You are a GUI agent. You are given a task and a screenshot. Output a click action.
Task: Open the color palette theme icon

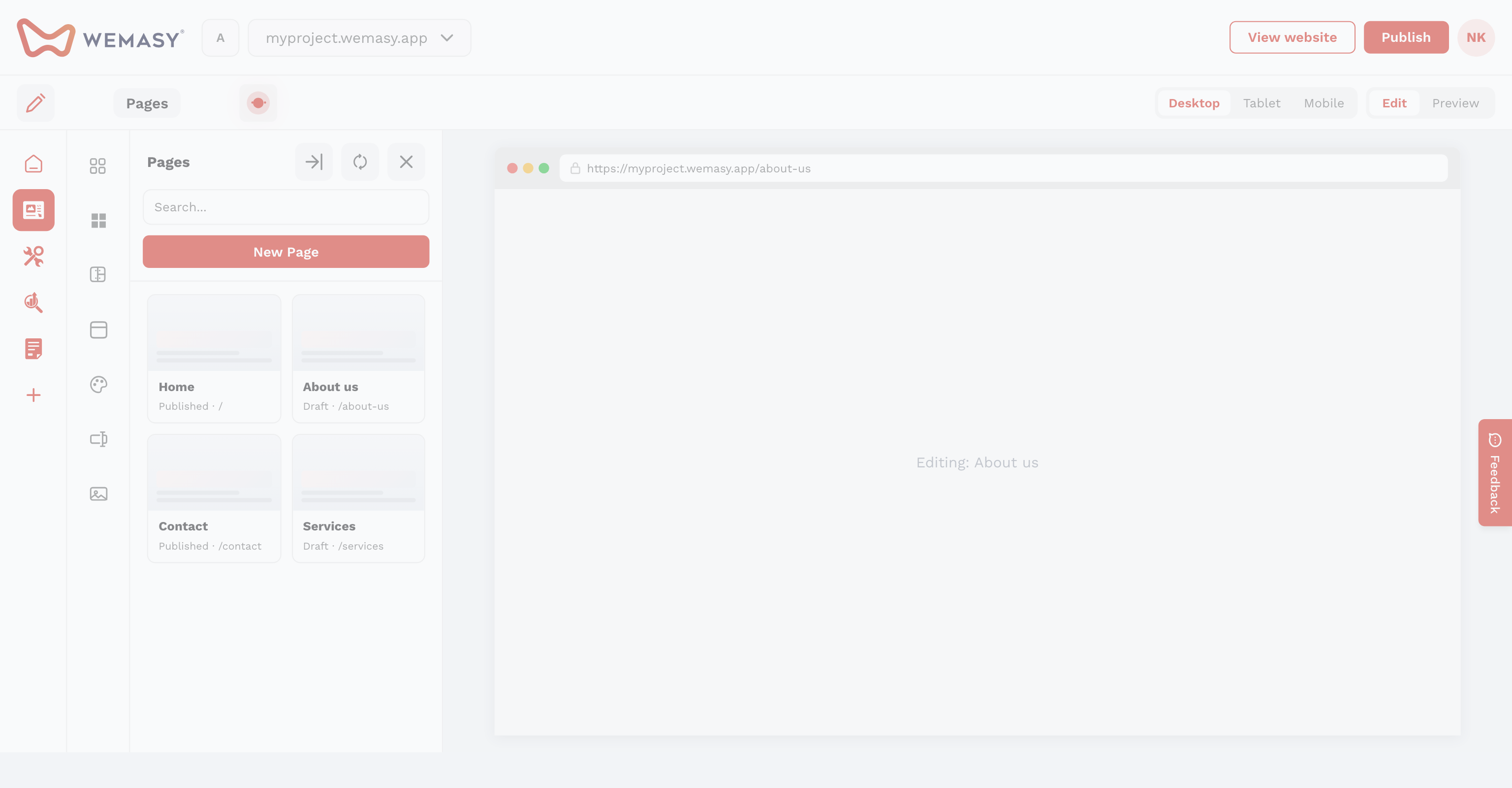click(98, 384)
